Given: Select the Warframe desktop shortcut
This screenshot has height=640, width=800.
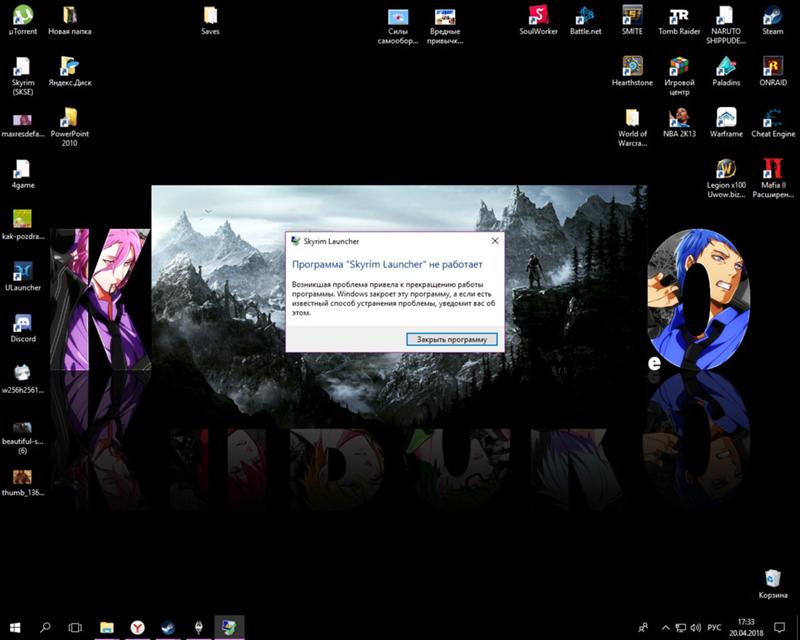Looking at the screenshot, I should coord(726,123).
